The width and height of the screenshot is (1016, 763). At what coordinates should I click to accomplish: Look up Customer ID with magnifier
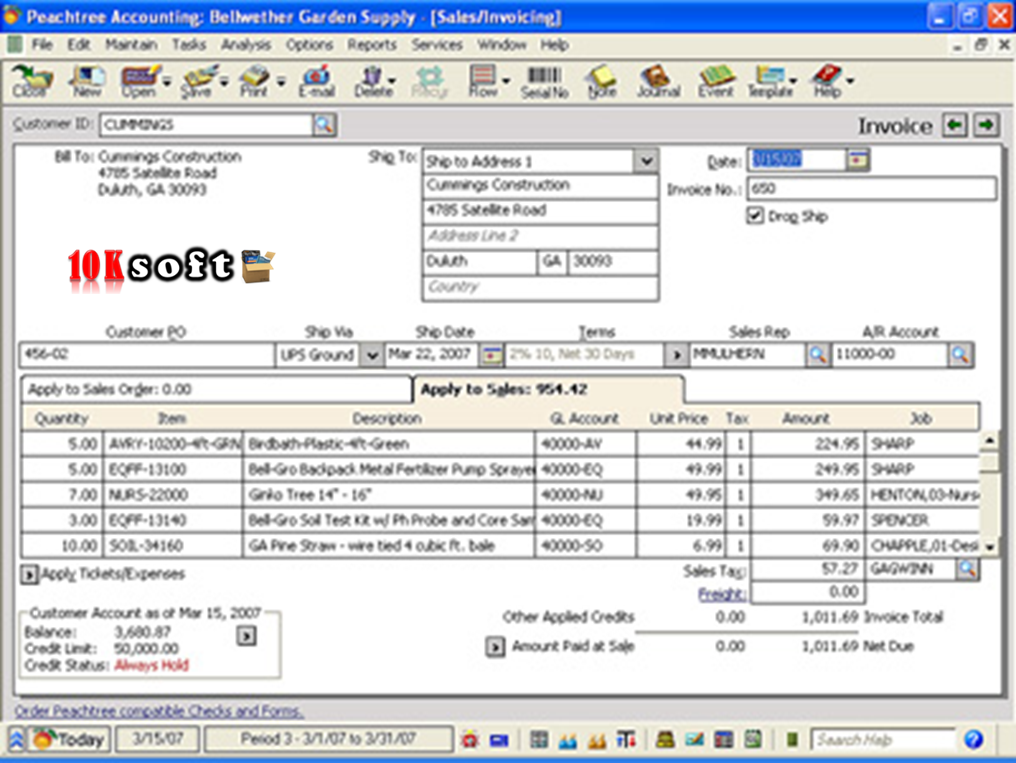pyautogui.click(x=323, y=124)
